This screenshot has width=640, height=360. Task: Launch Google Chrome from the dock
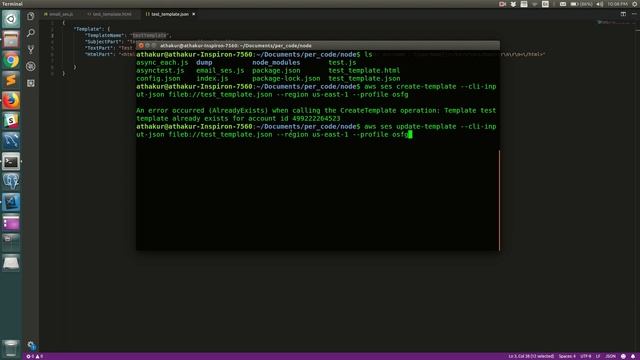coord(11,60)
